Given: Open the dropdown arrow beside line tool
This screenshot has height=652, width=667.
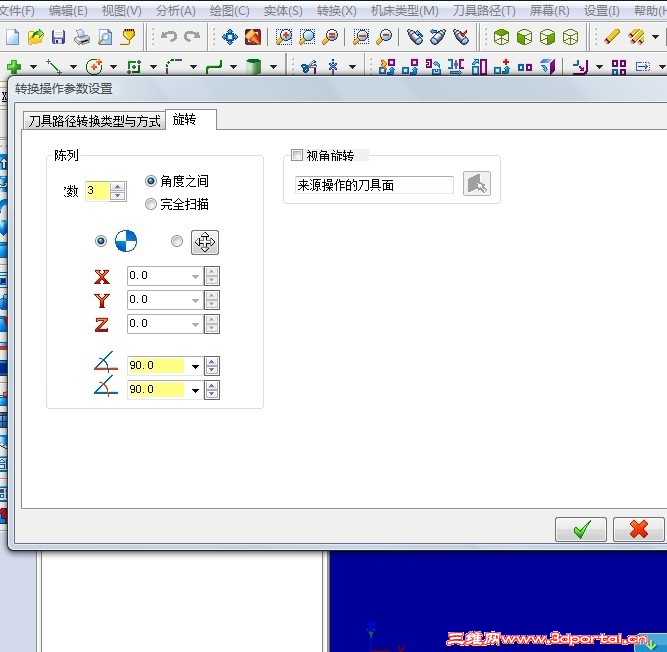Looking at the screenshot, I should [x=73, y=67].
